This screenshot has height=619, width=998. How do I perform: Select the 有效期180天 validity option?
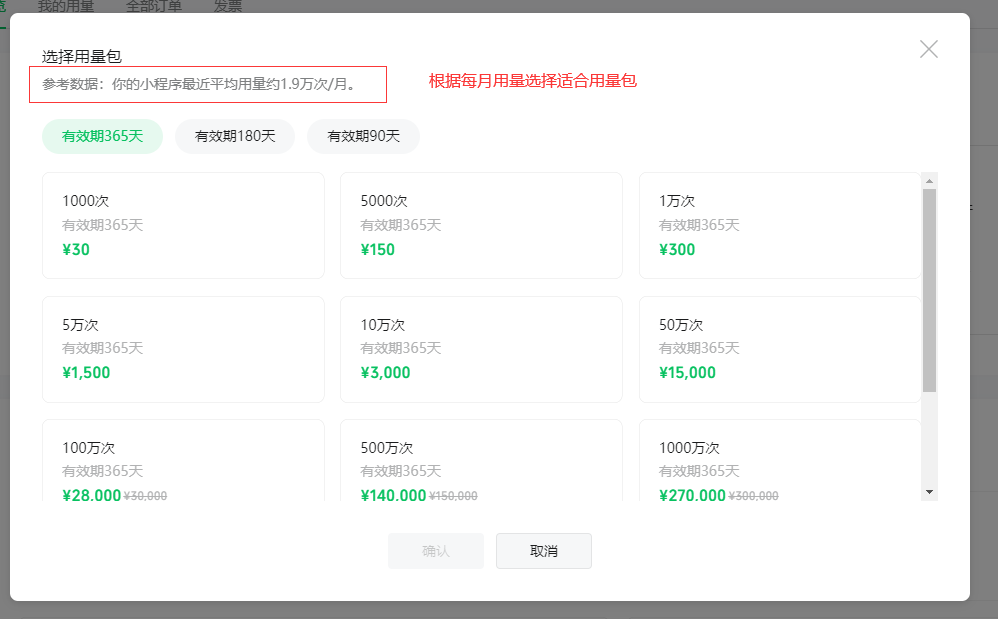click(x=235, y=136)
